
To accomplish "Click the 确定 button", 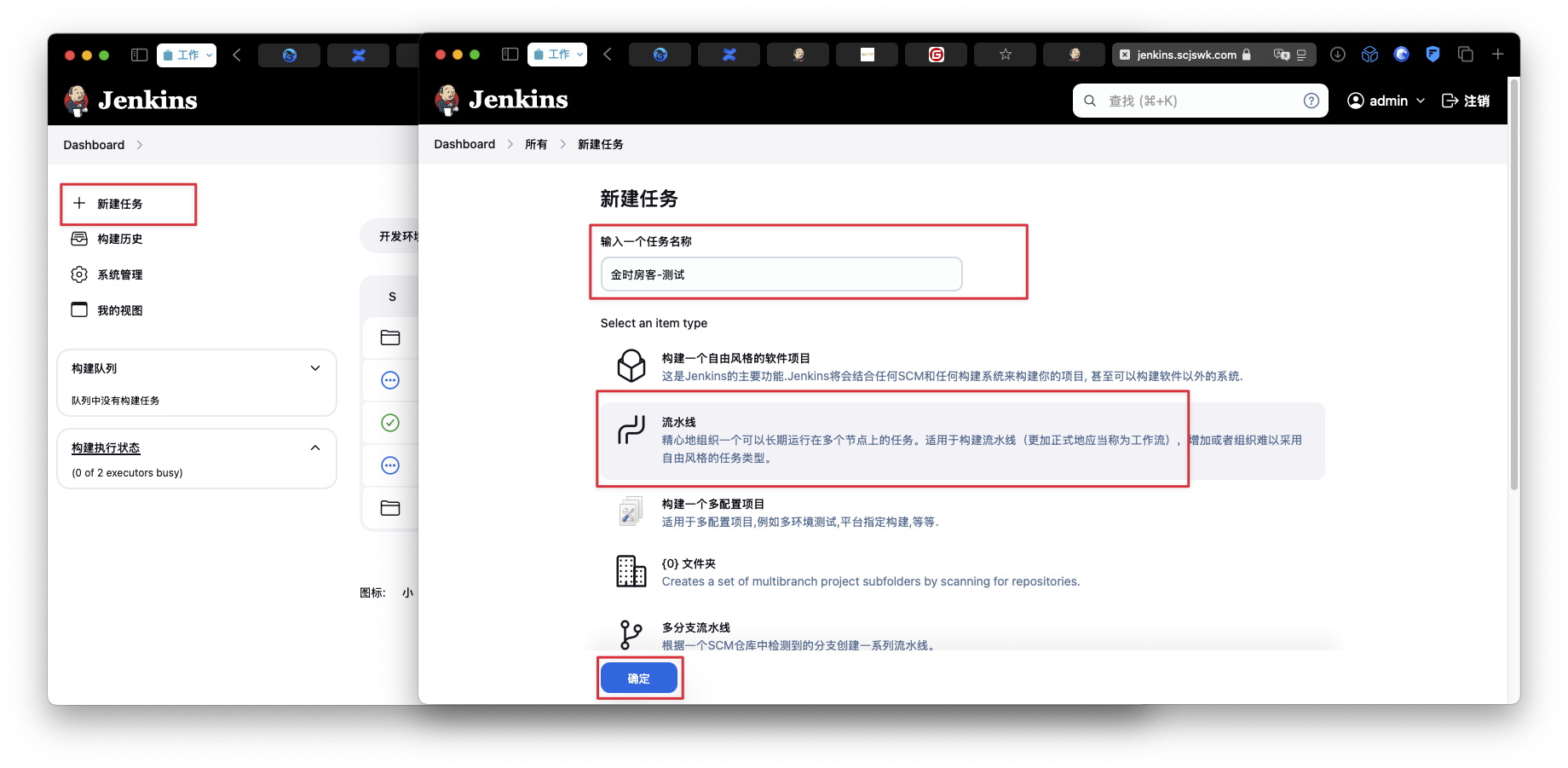I will coord(639,678).
